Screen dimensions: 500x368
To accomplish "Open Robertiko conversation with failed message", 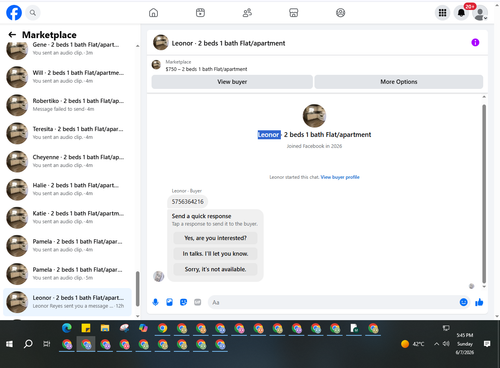I will [x=67, y=105].
